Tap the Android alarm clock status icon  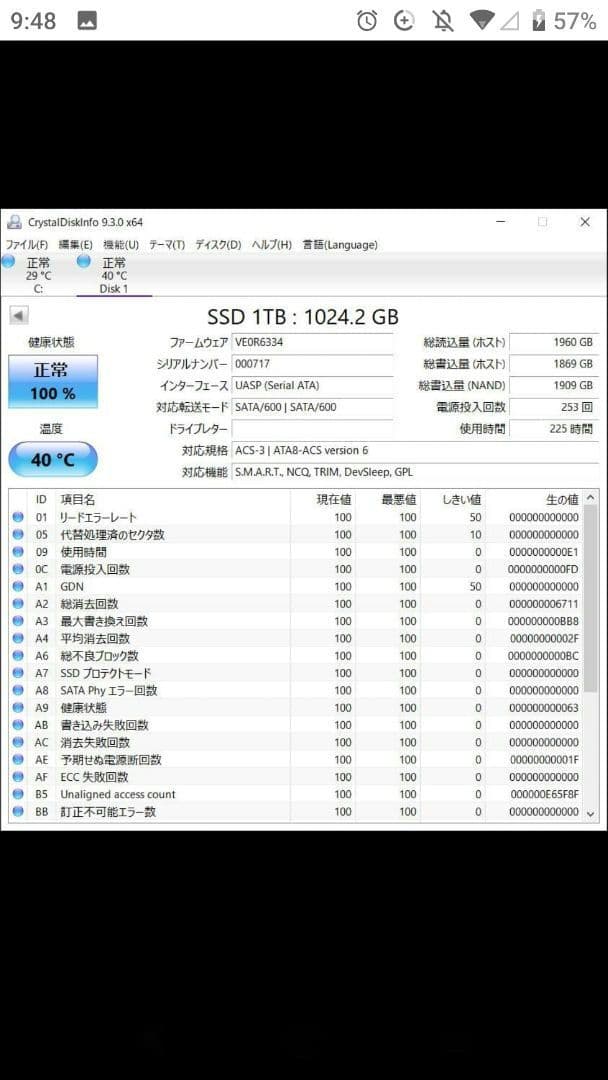(x=367, y=21)
